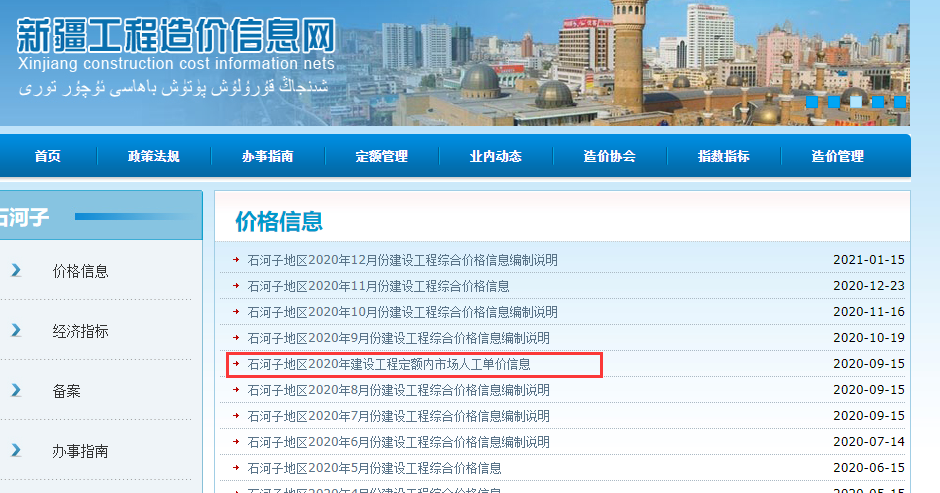Viewport: 940px width, 493px height.
Task: Click red arrow bullet of 人工单价信息 row
Action: click(x=236, y=363)
